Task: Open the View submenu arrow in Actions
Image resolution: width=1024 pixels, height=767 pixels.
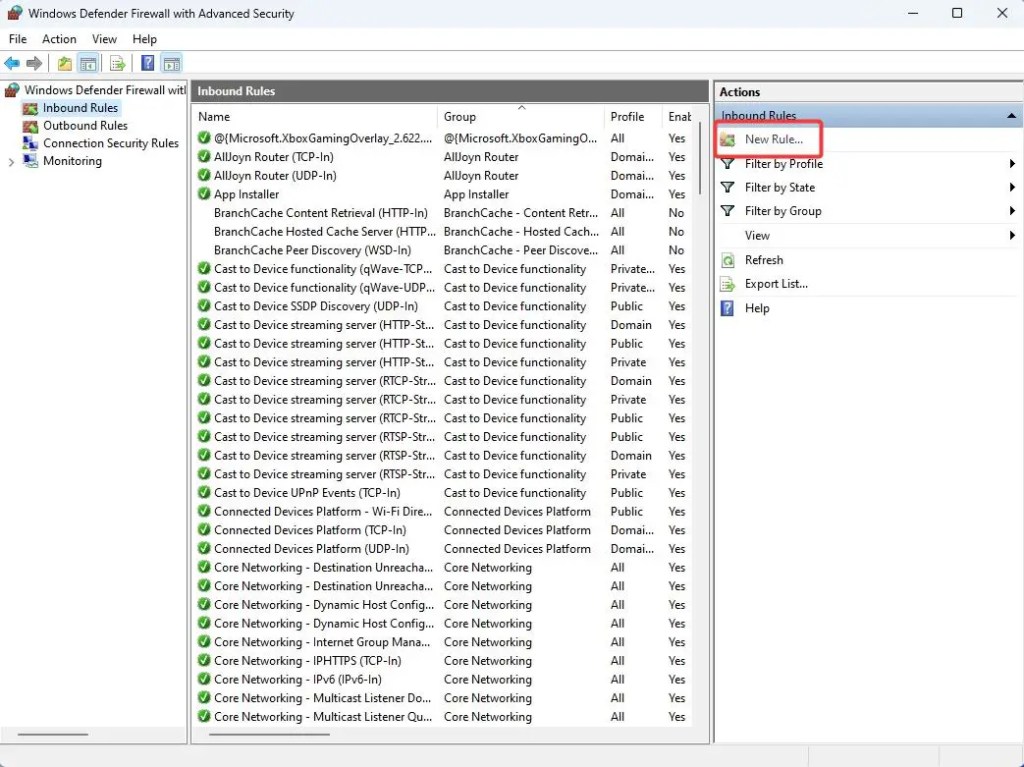Action: (1012, 235)
